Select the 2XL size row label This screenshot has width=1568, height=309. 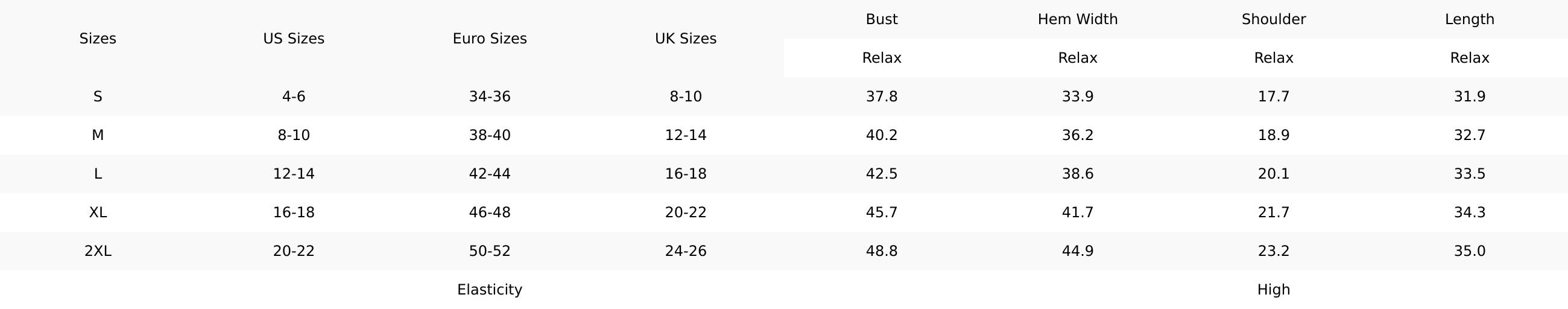pyautogui.click(x=97, y=251)
